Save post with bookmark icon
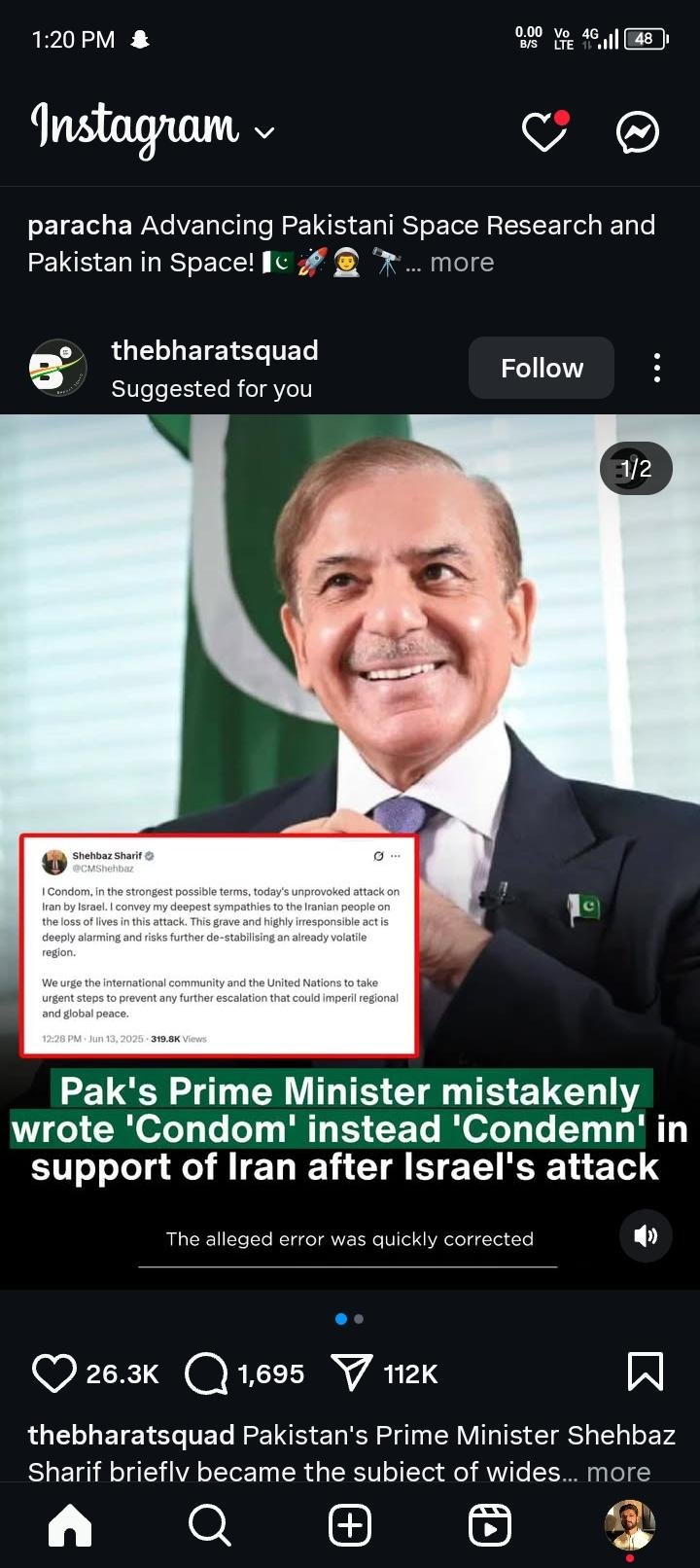 click(646, 1372)
